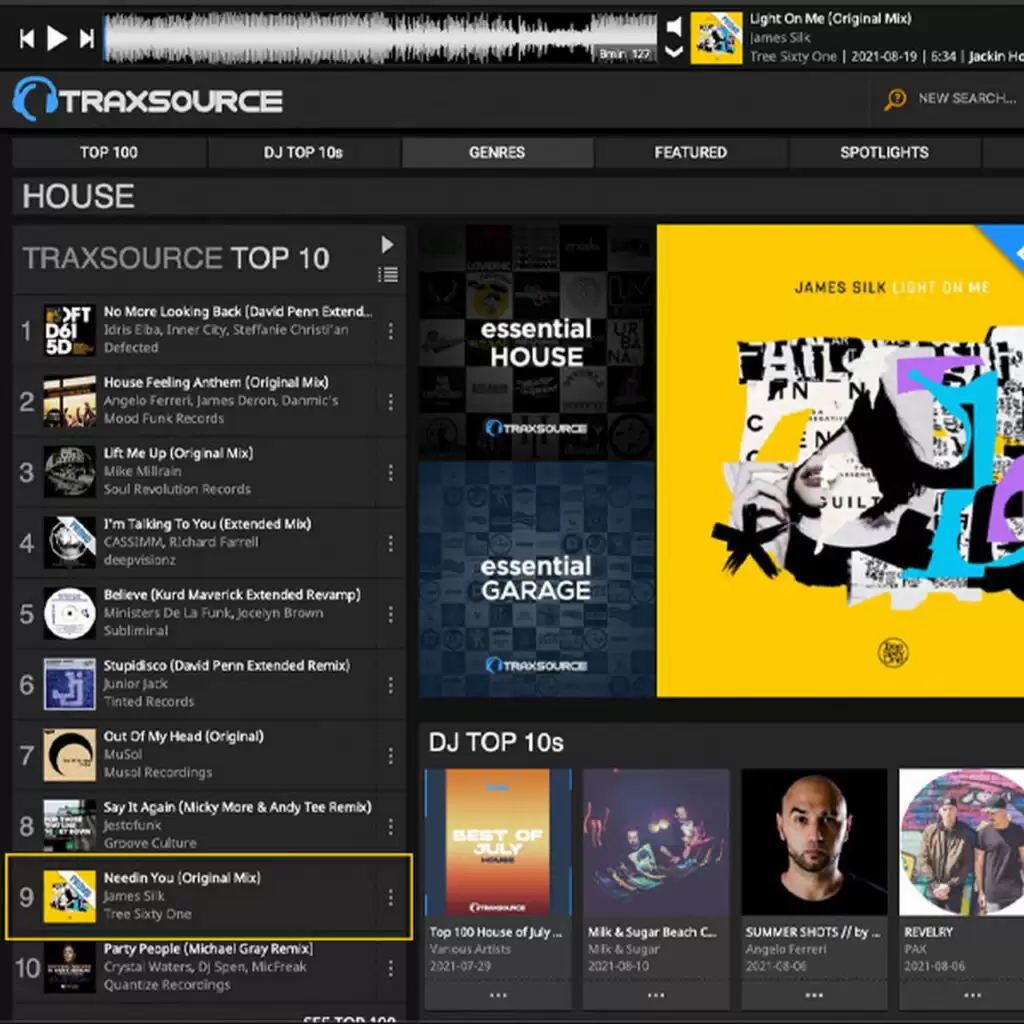Image resolution: width=1024 pixels, height=1024 pixels.
Task: Click the Traxsource headphone logo
Action: pyautogui.click(x=32, y=100)
